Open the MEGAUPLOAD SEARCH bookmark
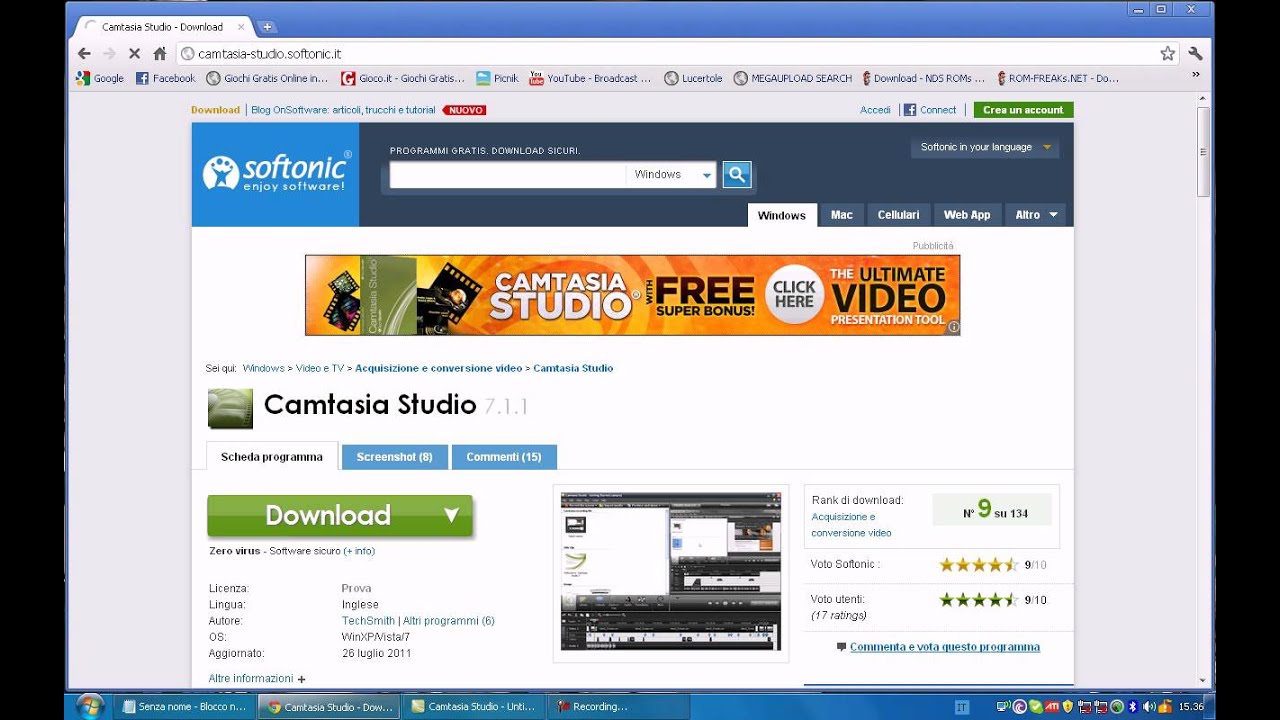This screenshot has height=720, width=1280. [793, 78]
